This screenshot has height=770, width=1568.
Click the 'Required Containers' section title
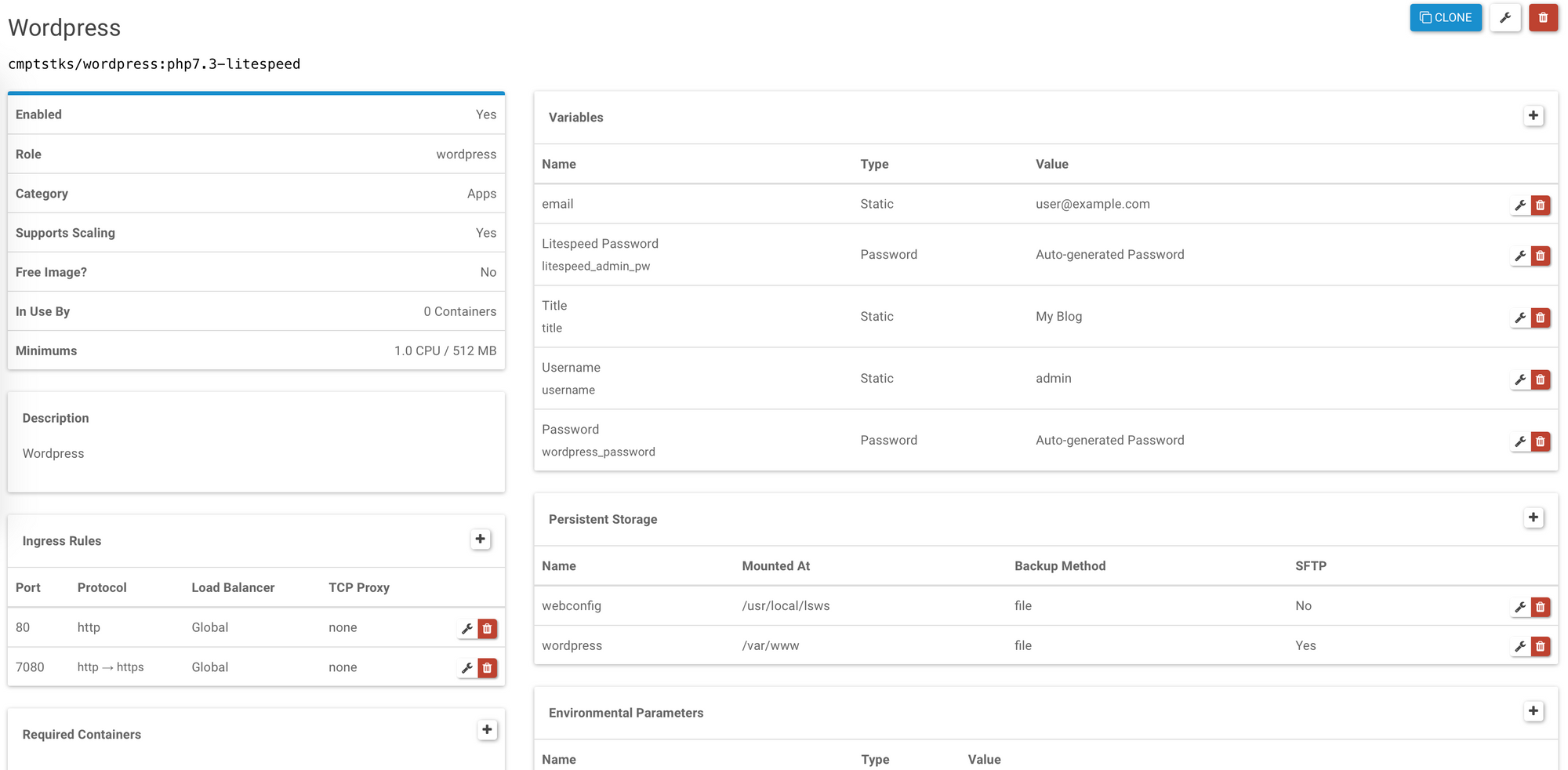click(82, 734)
